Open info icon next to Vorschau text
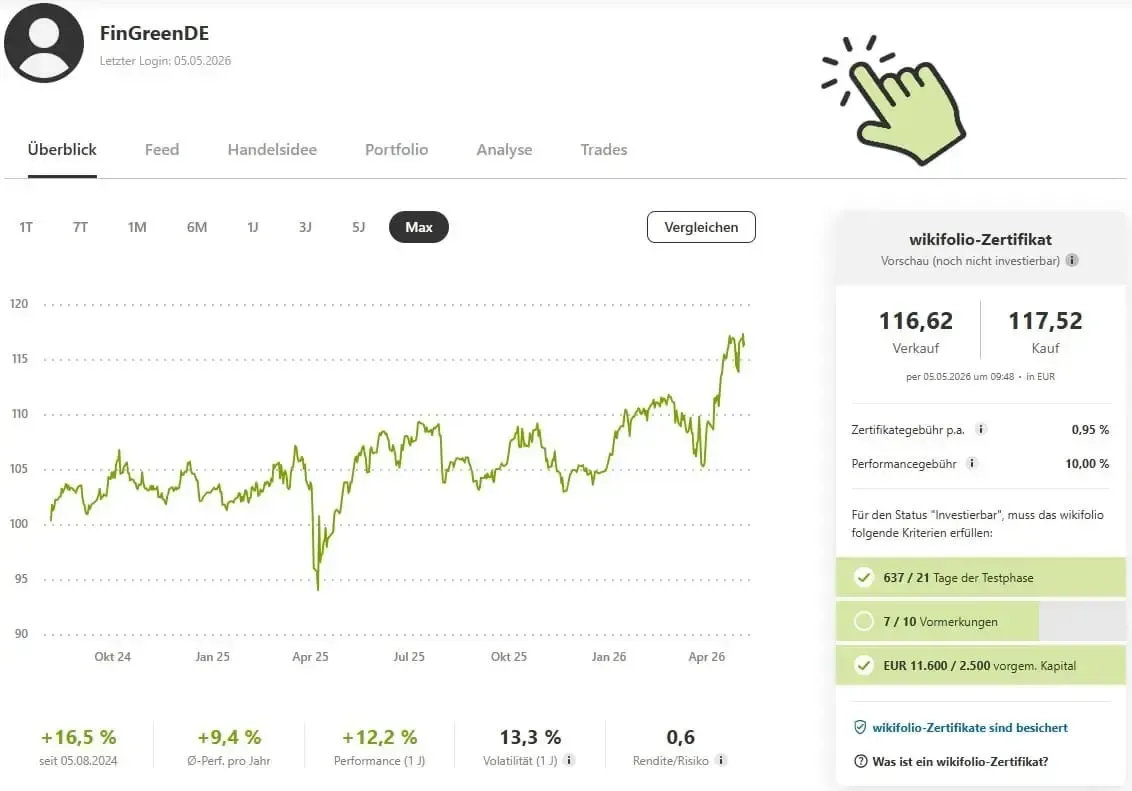This screenshot has height=791, width=1132. 1072,260
